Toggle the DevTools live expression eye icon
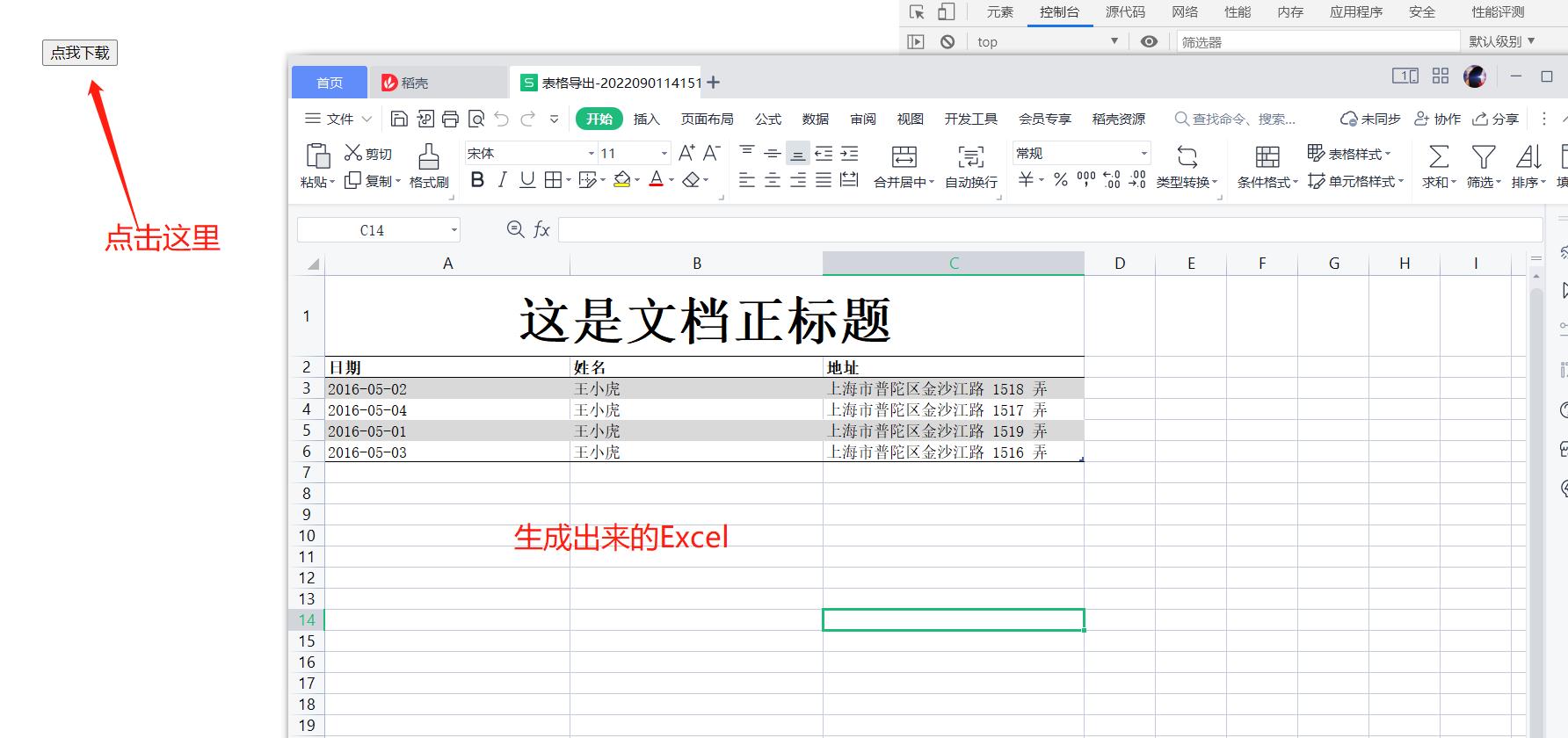This screenshot has height=738, width=1568. [x=1149, y=41]
